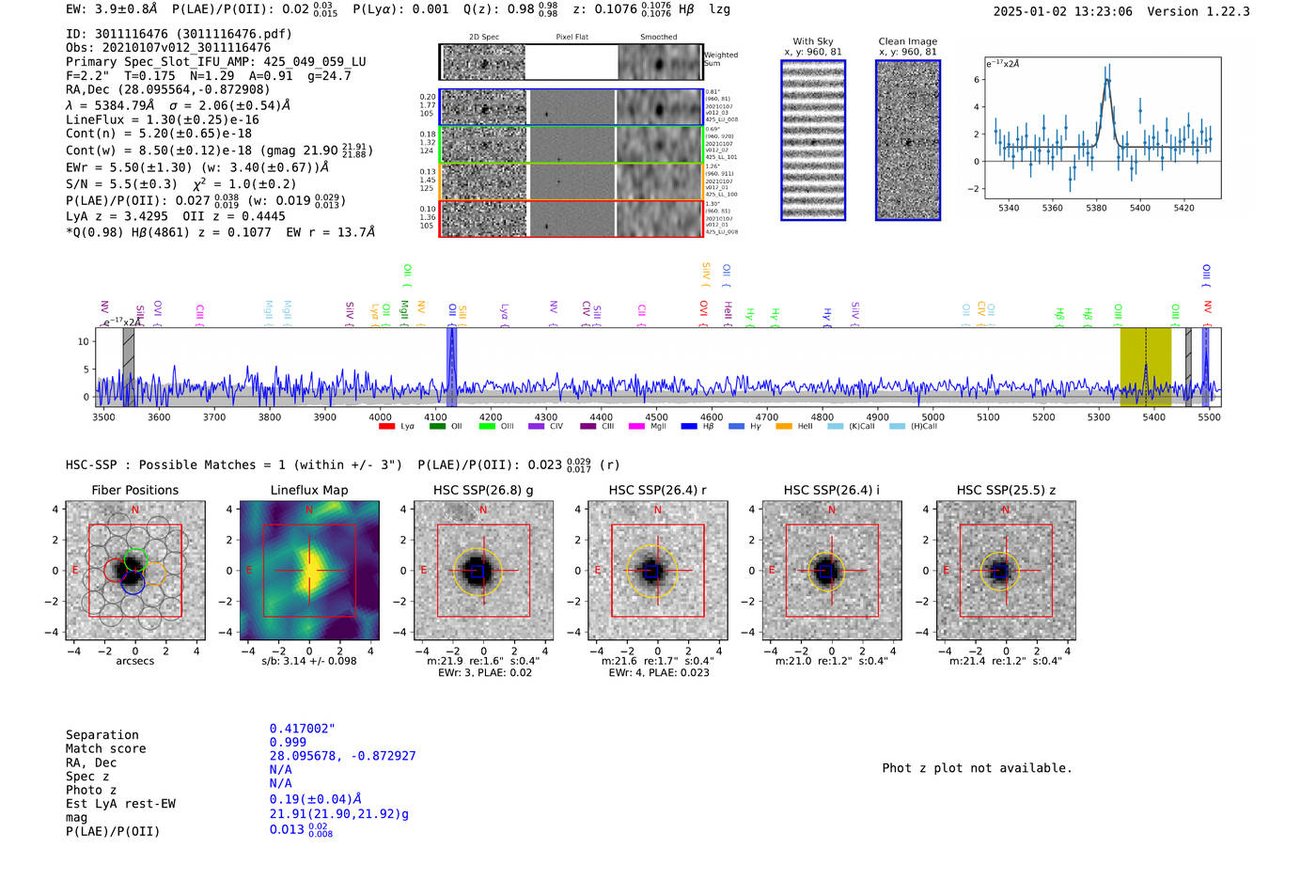Click the EW: 3.9±0.8Å header value
The width and height of the screenshot is (1316, 896).
(112, 9)
